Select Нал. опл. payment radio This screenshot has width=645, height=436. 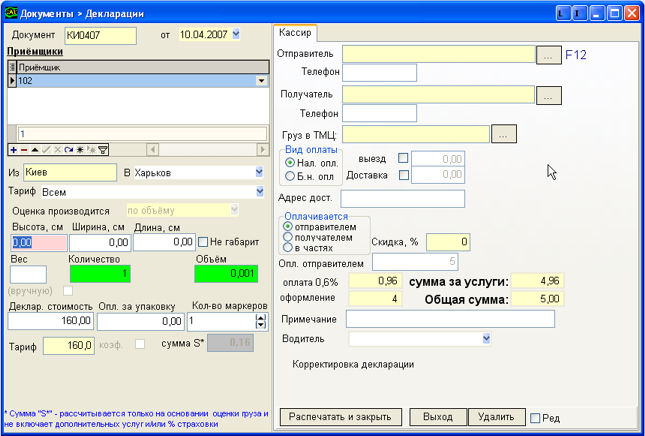(x=290, y=163)
